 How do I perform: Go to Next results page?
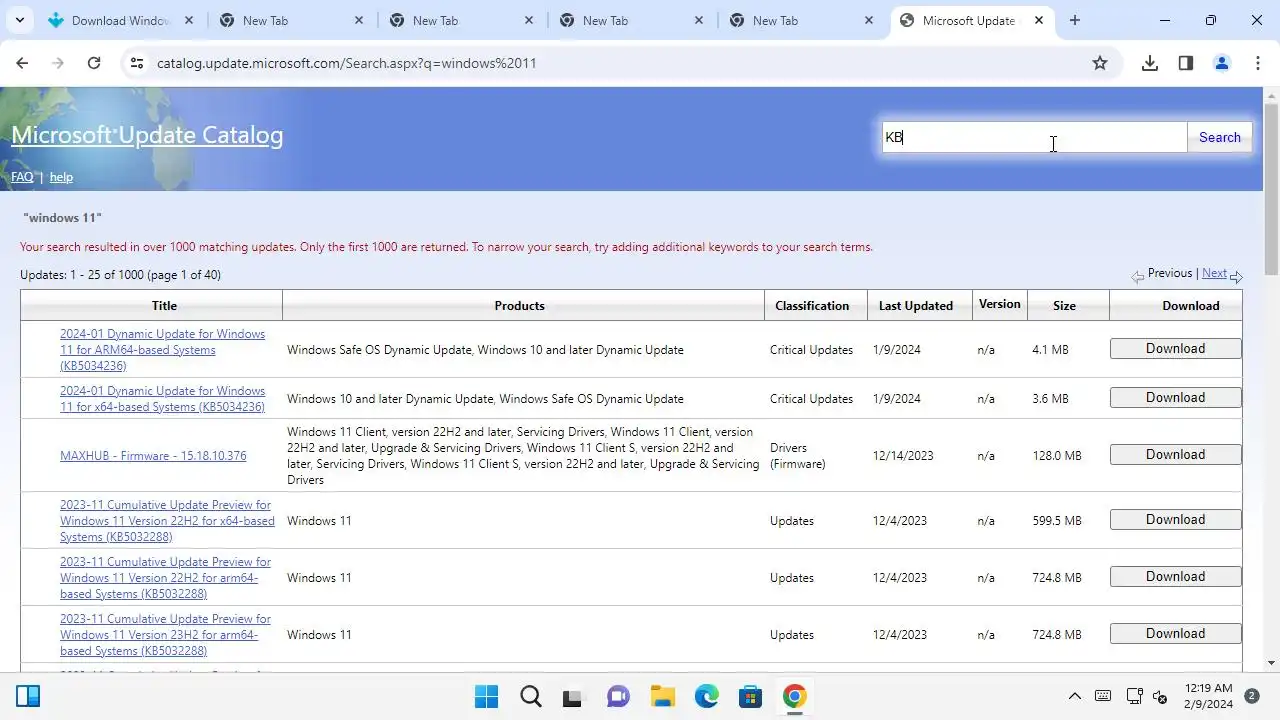coord(1214,273)
